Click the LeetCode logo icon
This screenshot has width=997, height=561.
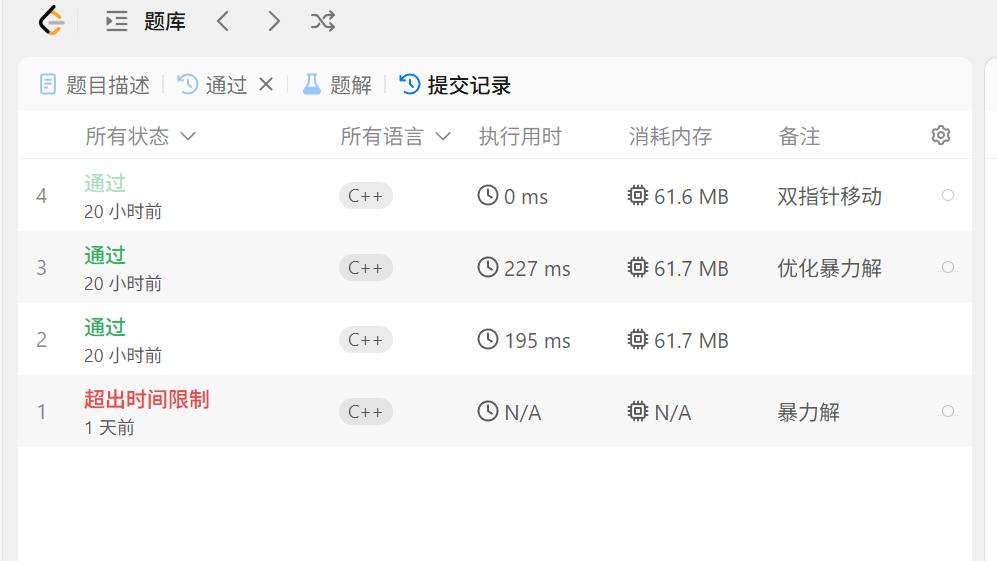[52, 21]
